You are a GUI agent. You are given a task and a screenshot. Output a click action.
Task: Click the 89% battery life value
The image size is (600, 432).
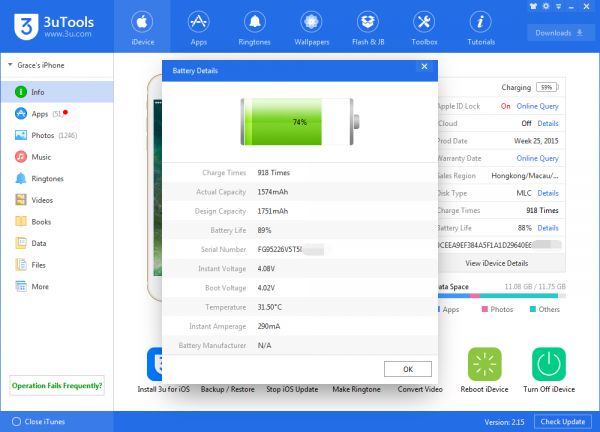pyautogui.click(x=264, y=230)
